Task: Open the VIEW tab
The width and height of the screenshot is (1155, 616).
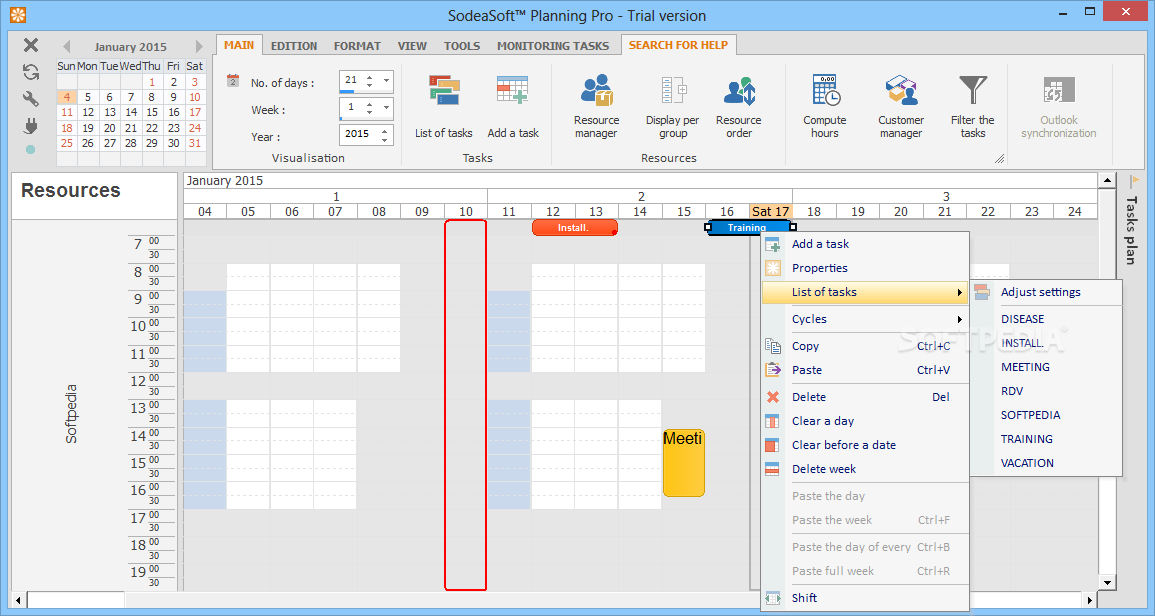Action: coord(412,46)
